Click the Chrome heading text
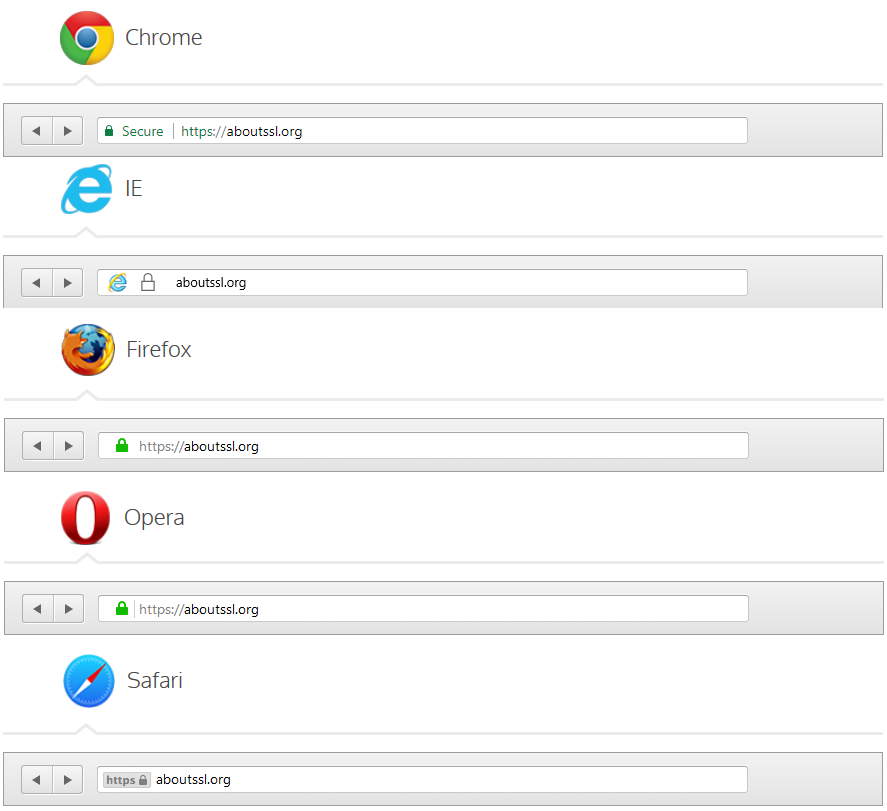 click(163, 37)
